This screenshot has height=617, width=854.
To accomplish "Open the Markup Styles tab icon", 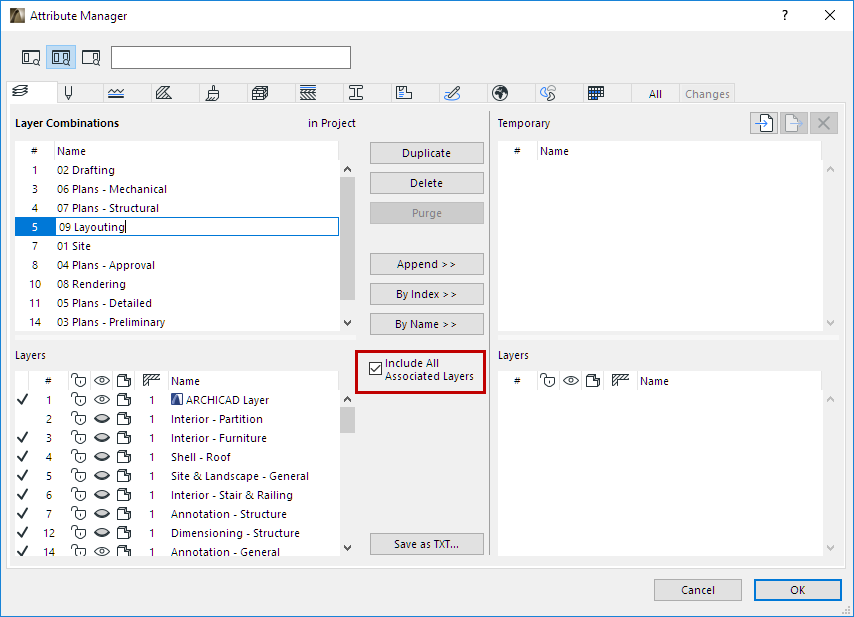I will 452,93.
